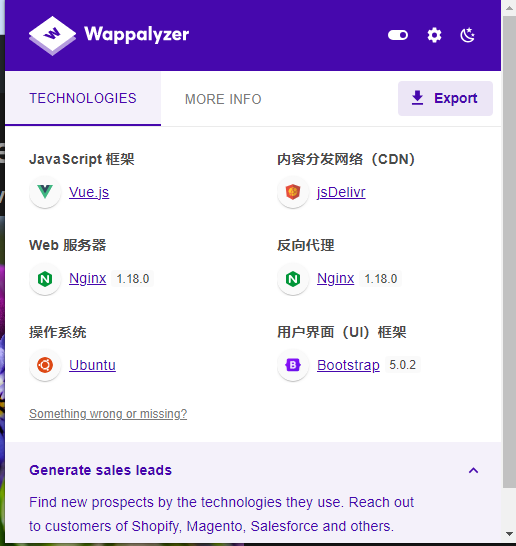Click the Export button

tap(445, 98)
